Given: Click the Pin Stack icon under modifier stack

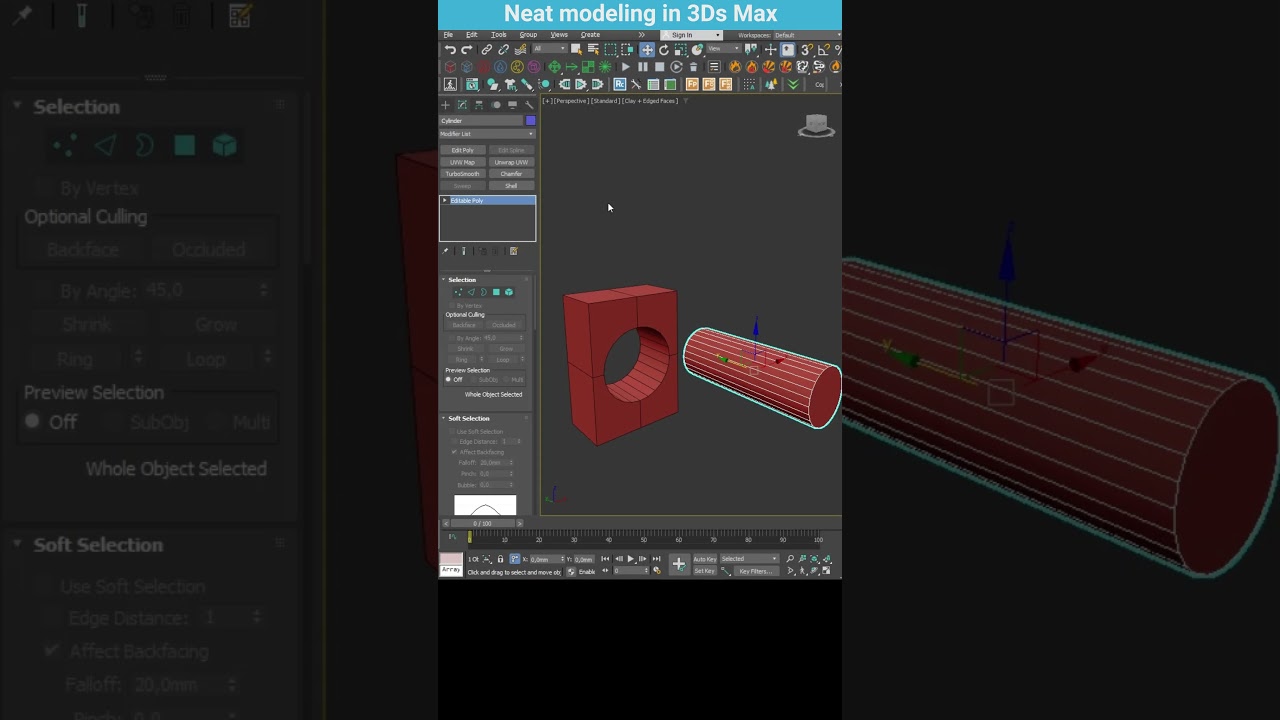Looking at the screenshot, I should tap(445, 251).
